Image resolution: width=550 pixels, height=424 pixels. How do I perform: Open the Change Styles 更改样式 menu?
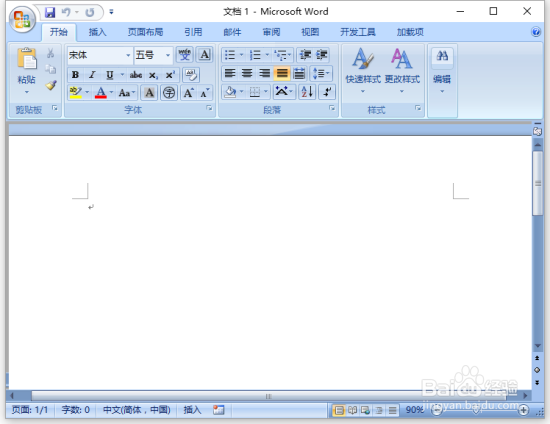402,71
